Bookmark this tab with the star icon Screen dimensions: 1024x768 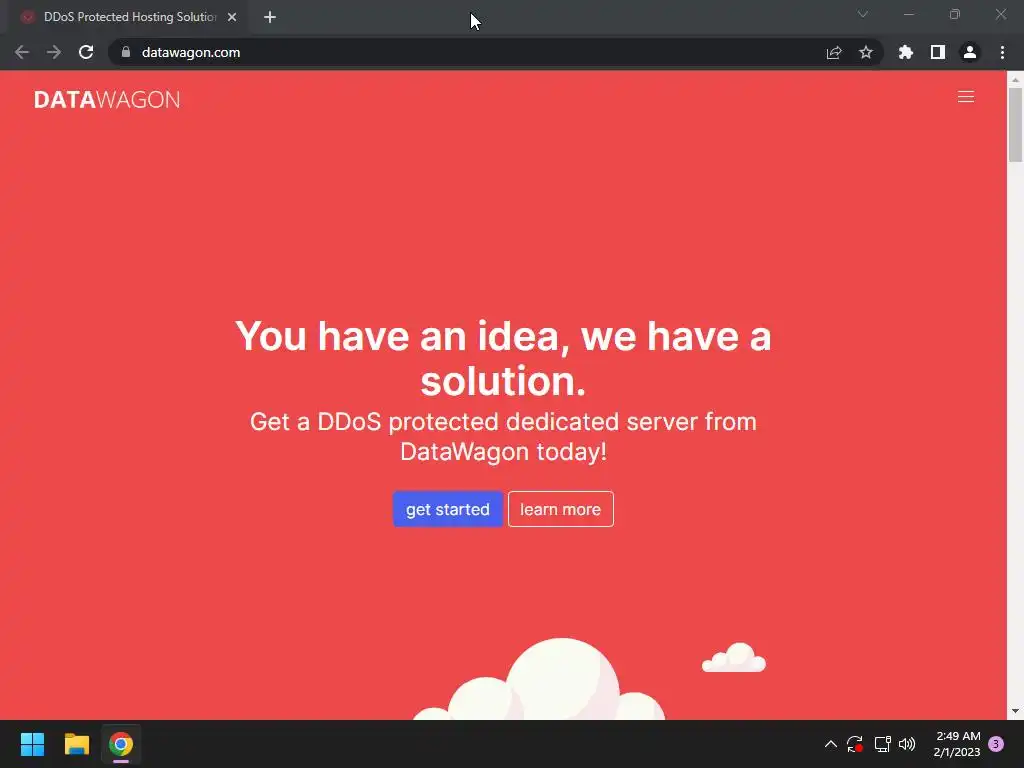pyautogui.click(x=866, y=52)
